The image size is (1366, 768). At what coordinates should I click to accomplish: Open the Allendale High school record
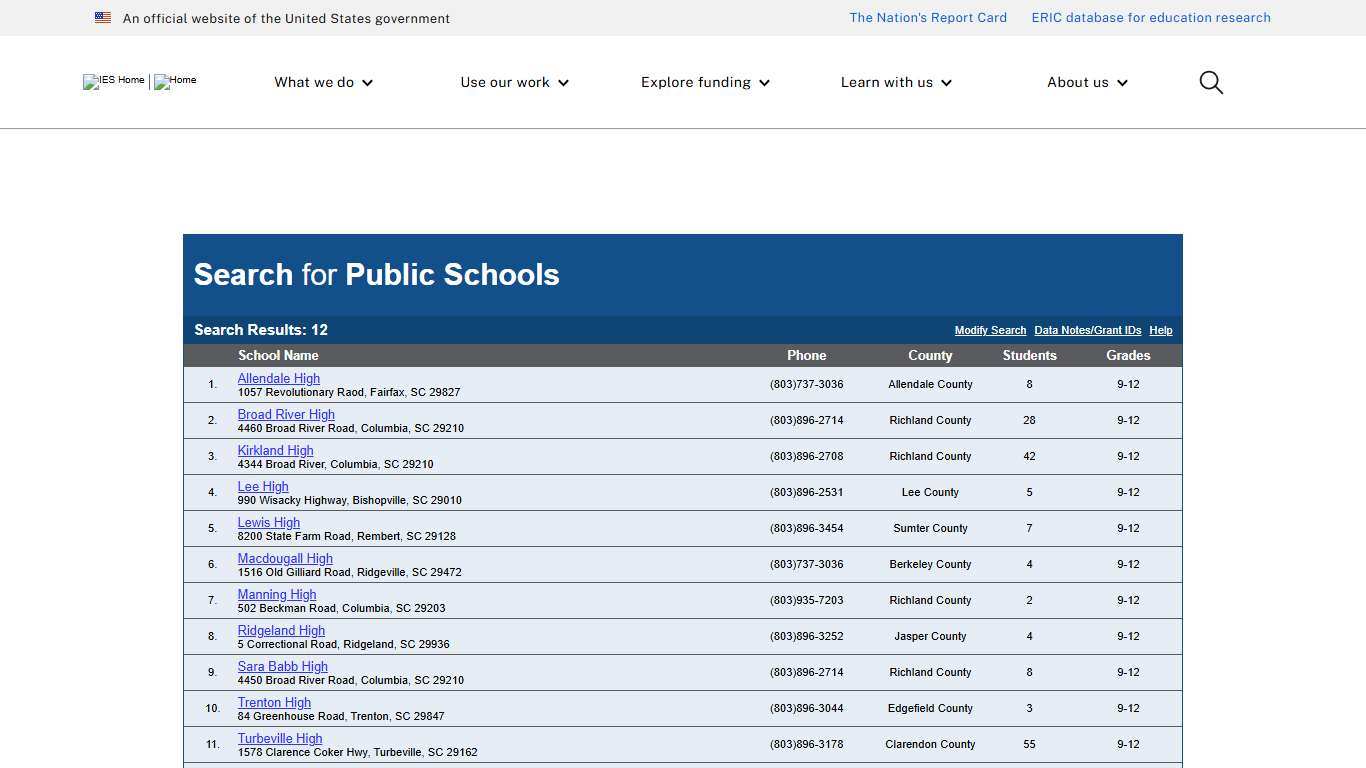click(x=278, y=378)
